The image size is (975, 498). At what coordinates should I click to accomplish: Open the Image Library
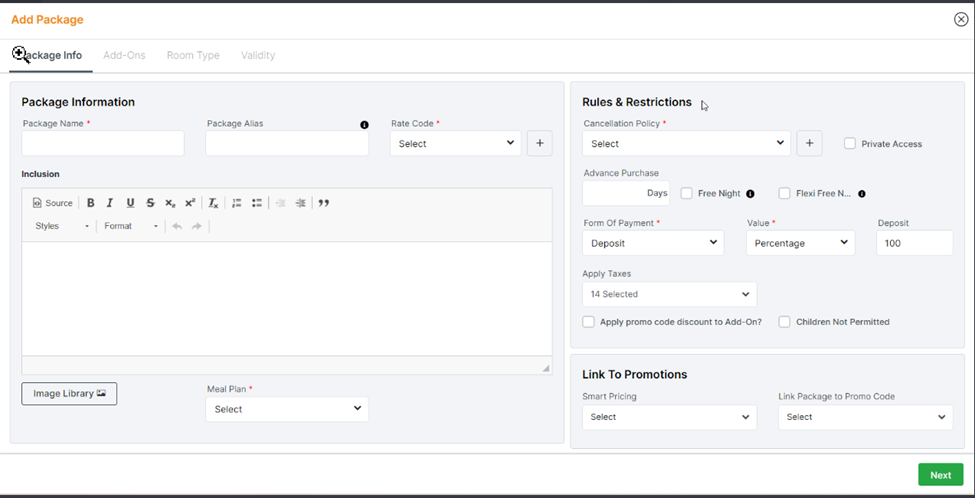[69, 393]
